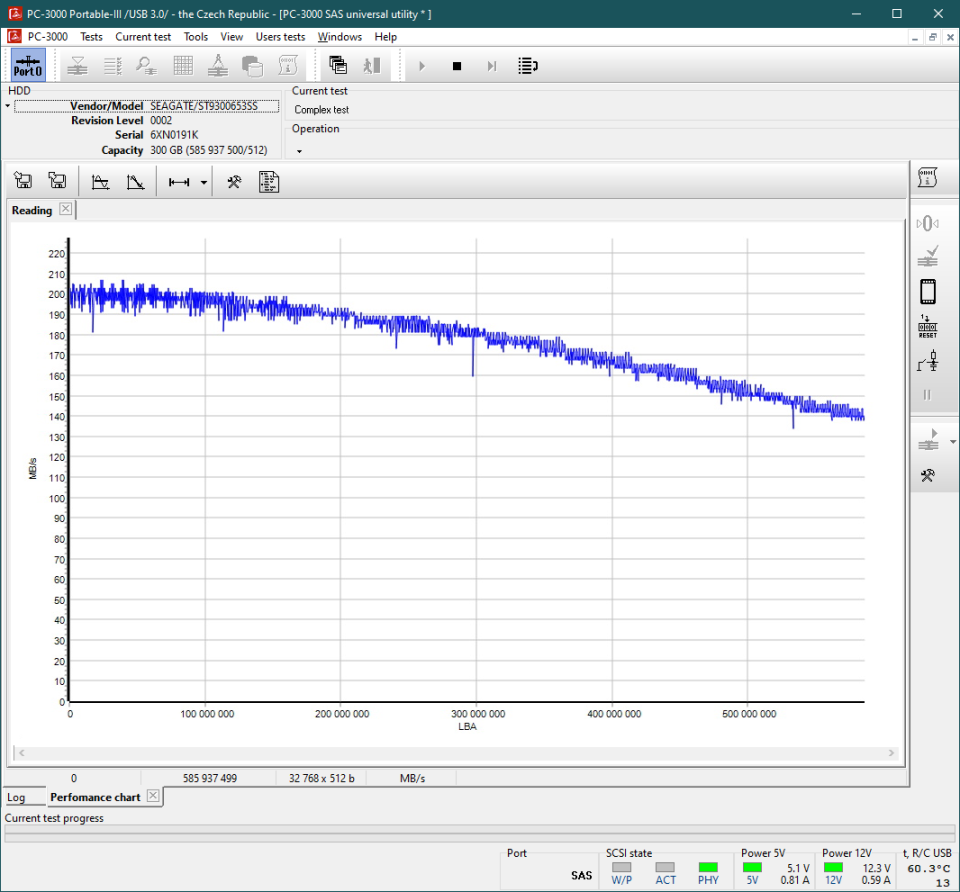Image resolution: width=960 pixels, height=892 pixels.
Task: Click the chart report document icon
Action: tap(268, 182)
